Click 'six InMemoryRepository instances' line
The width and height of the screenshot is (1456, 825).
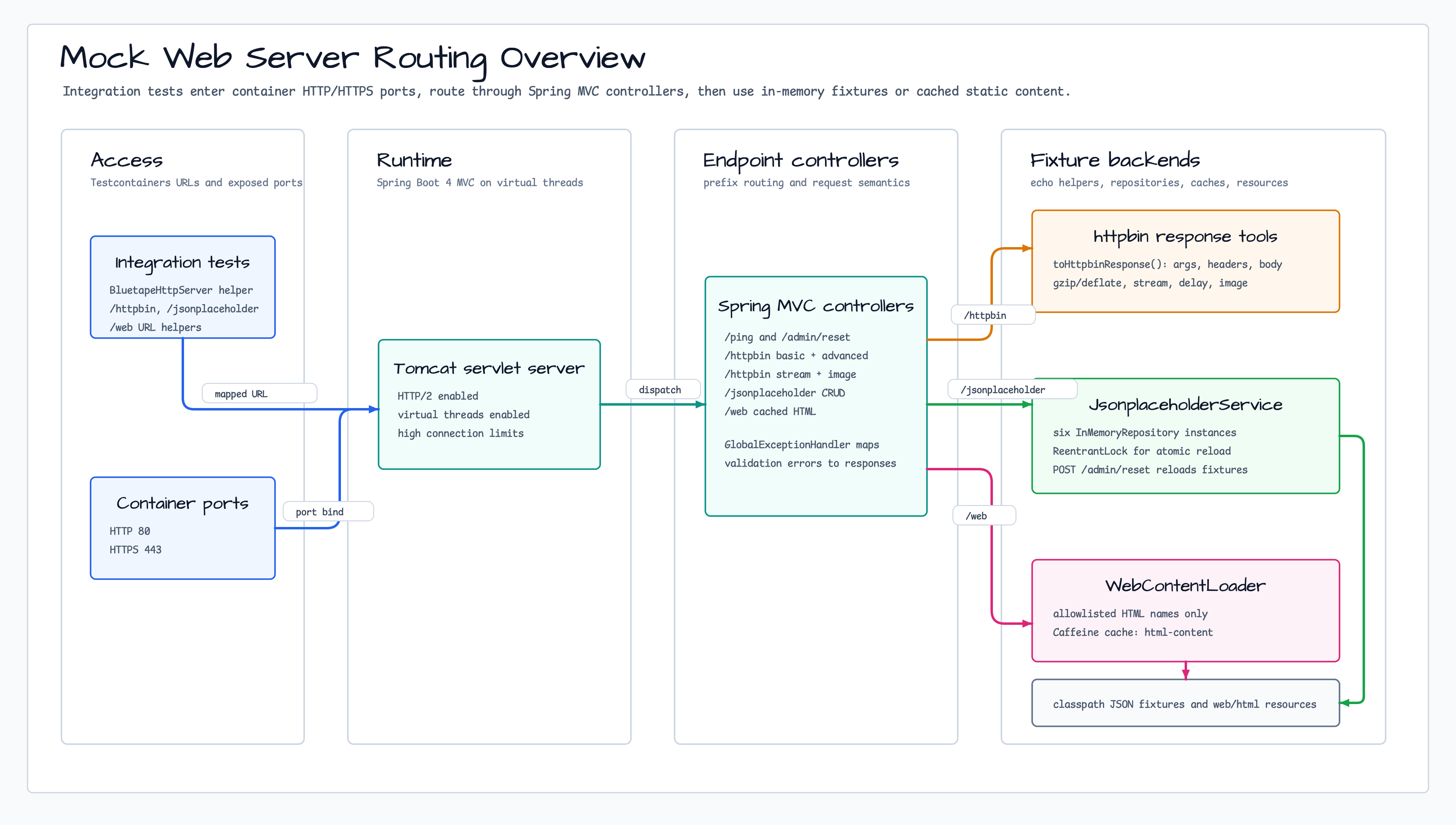(x=1145, y=433)
